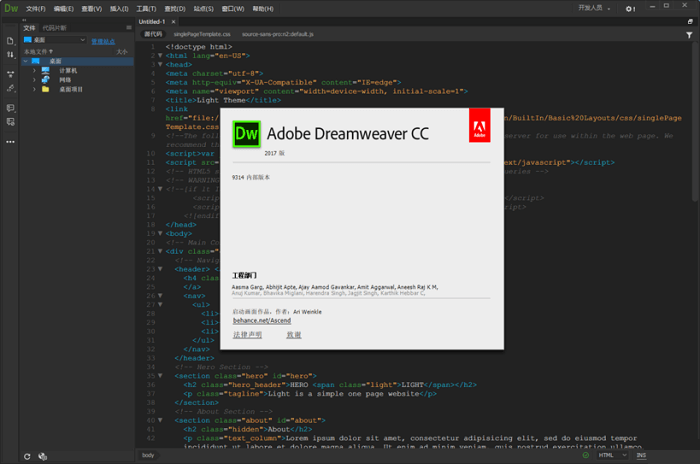Collapse the 桌面 tree root
The height and width of the screenshot is (464, 700).
click(x=26, y=61)
